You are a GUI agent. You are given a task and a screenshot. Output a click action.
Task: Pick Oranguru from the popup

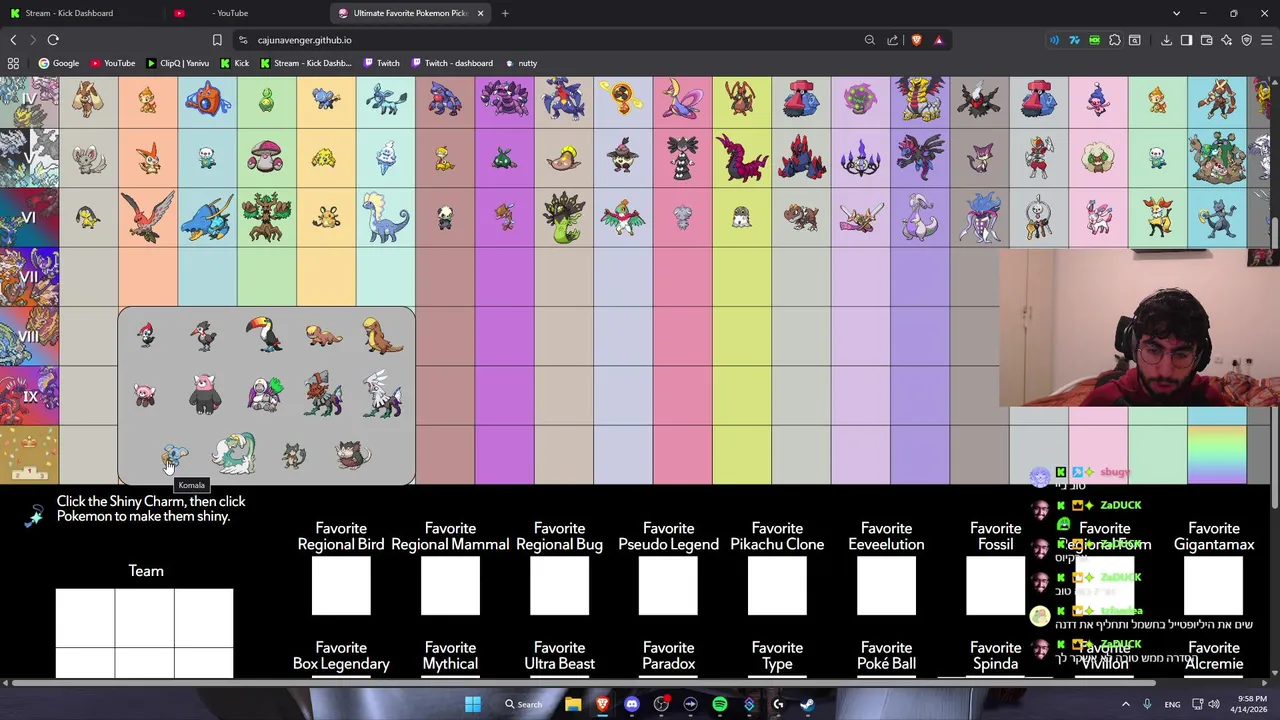265,395
